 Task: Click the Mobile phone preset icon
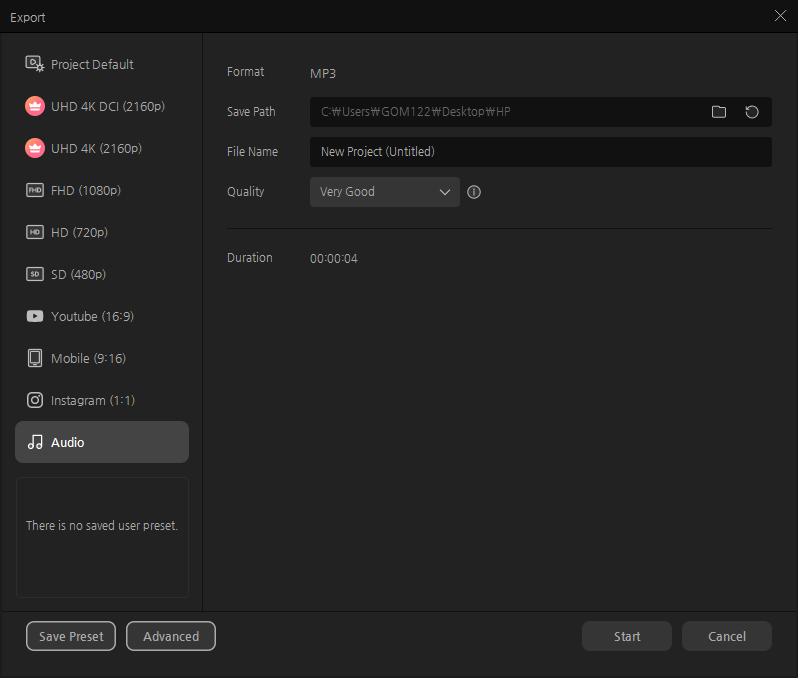pos(35,358)
